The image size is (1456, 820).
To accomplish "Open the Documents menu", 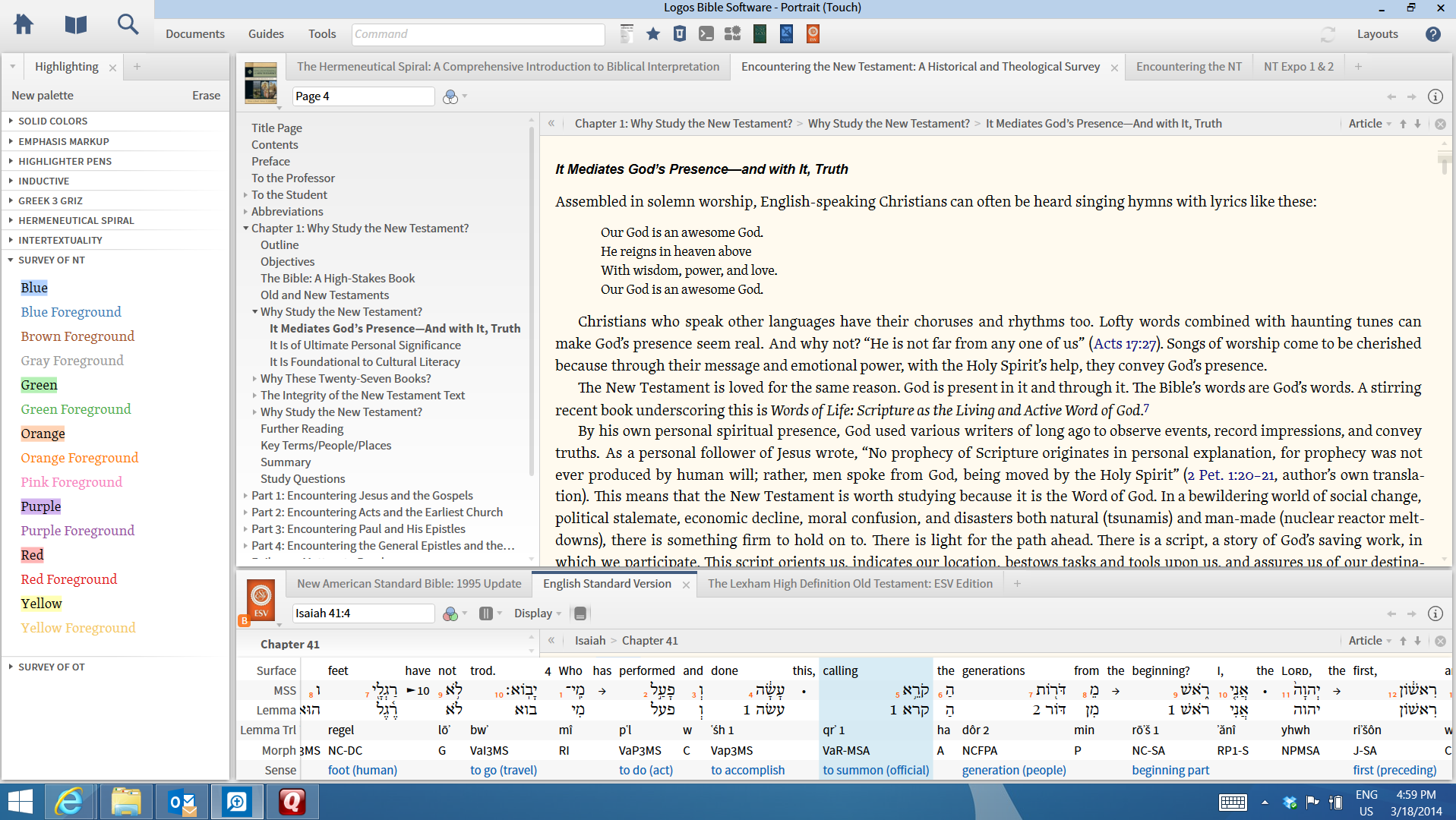I will pos(195,34).
